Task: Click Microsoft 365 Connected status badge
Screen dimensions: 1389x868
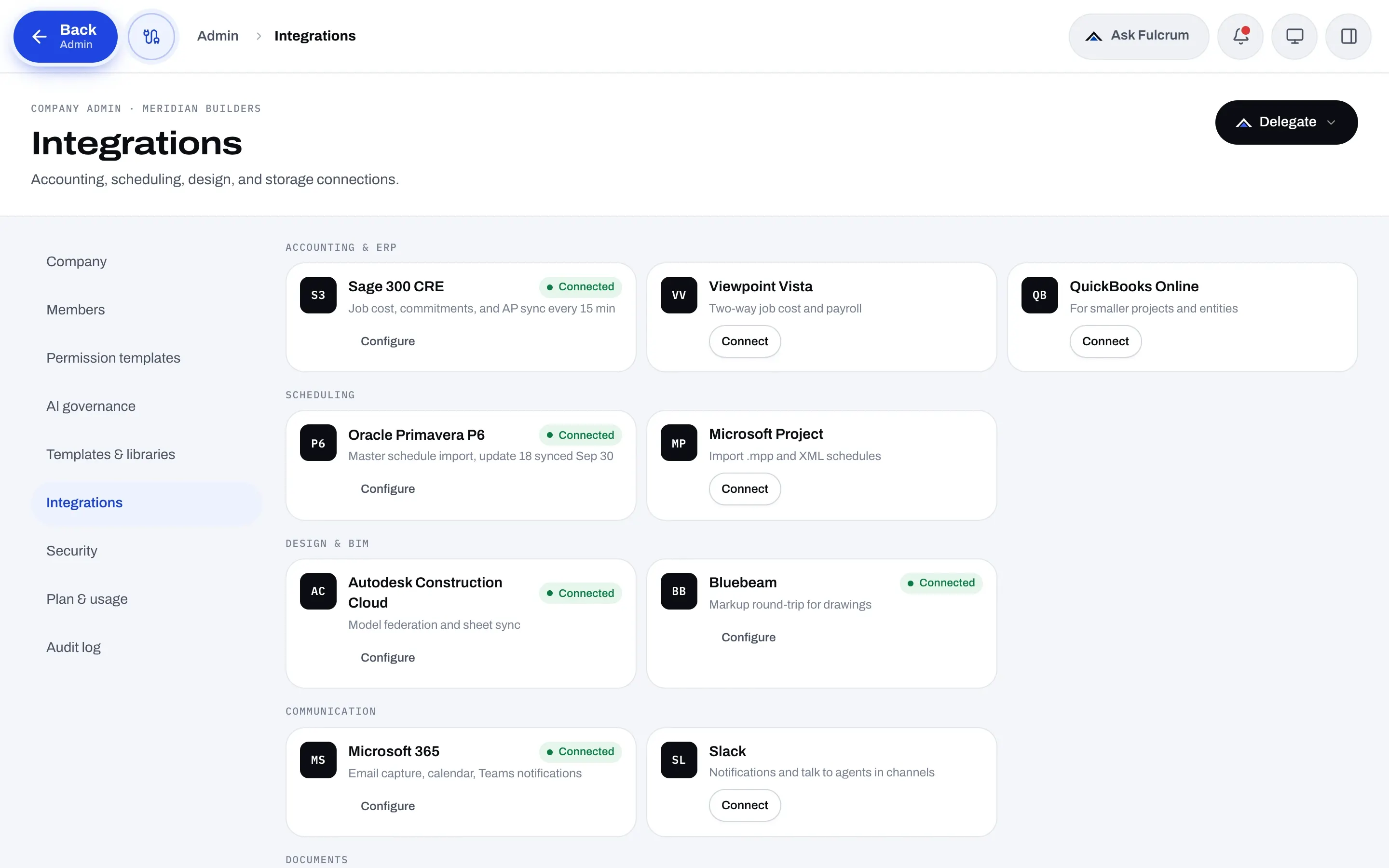Action: click(x=580, y=751)
